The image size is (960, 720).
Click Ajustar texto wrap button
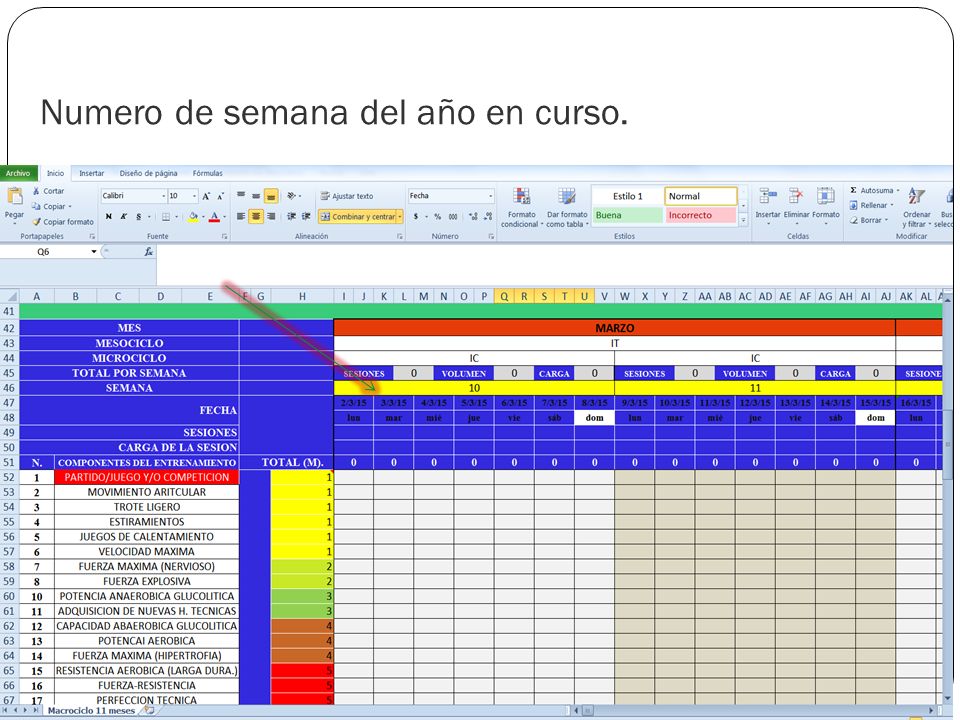347,196
